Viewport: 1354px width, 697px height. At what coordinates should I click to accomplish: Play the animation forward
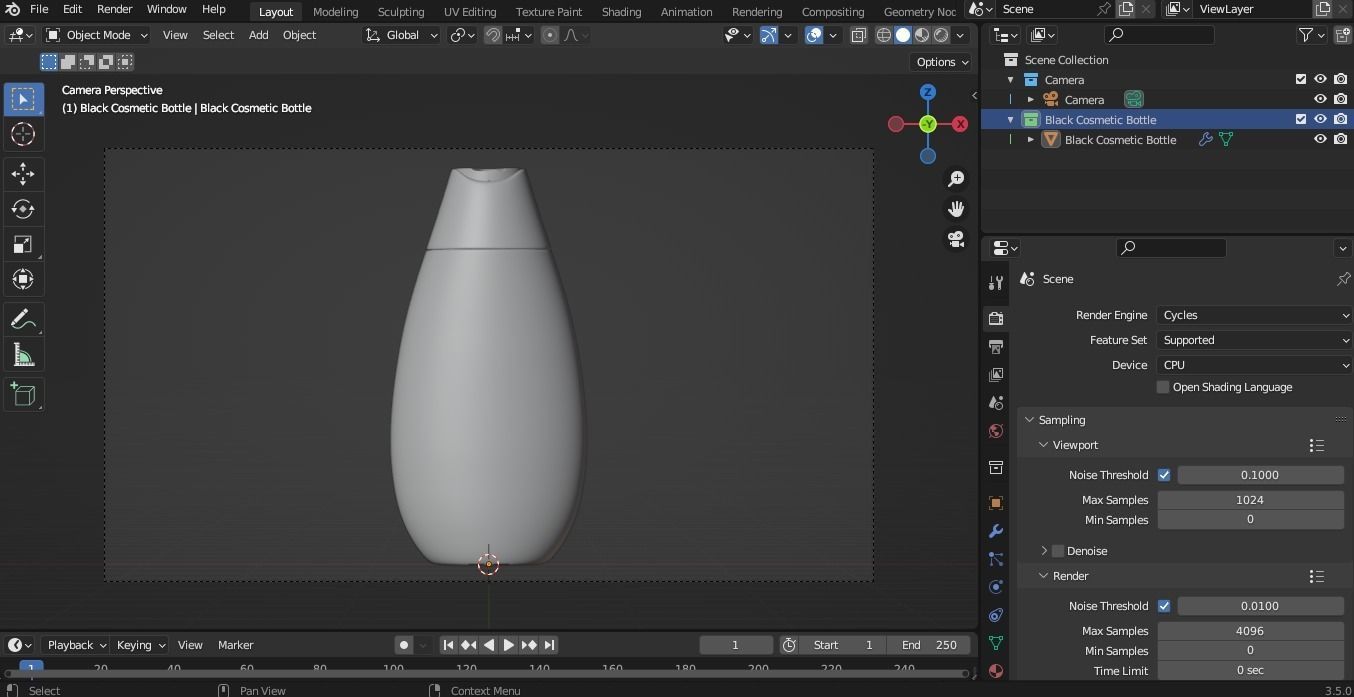tap(508, 645)
